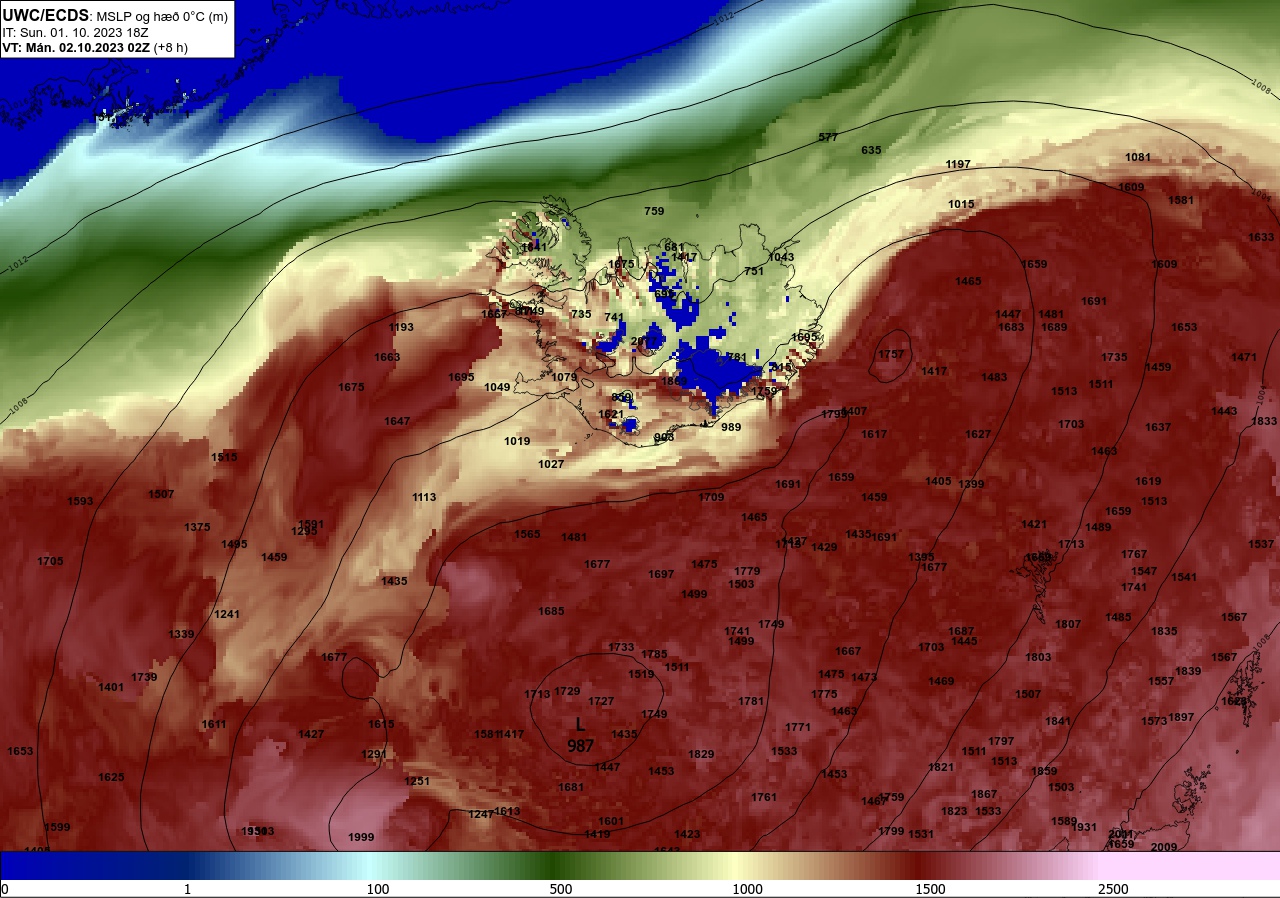Select the '1000' color scale tick label
This screenshot has width=1280, height=898.
747,889
